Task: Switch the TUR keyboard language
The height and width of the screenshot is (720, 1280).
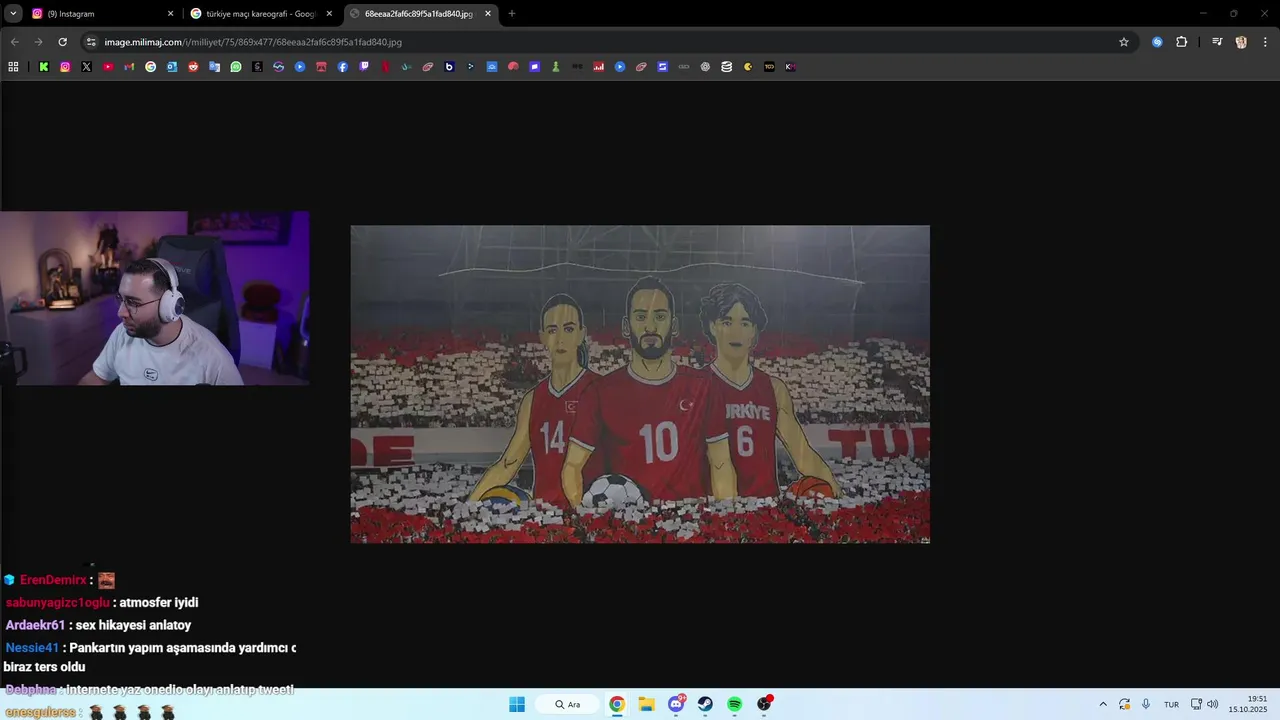Action: (1171, 704)
